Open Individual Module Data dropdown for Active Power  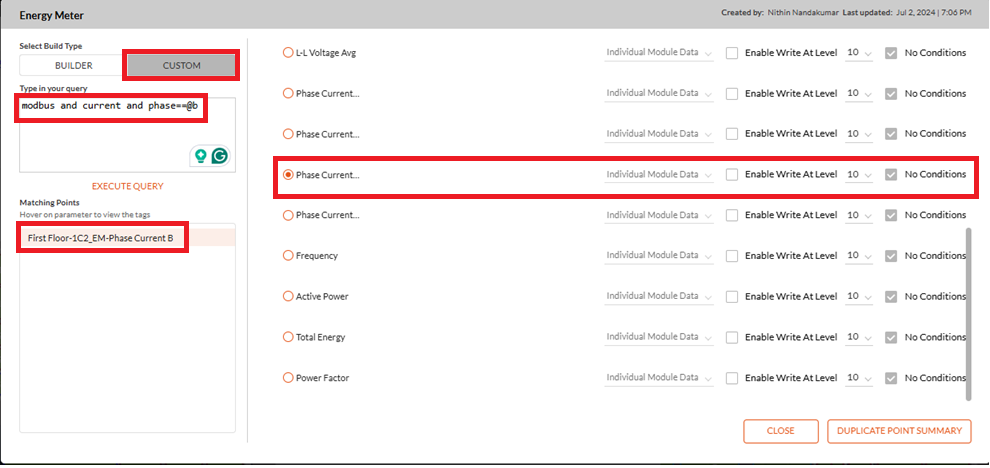point(659,296)
